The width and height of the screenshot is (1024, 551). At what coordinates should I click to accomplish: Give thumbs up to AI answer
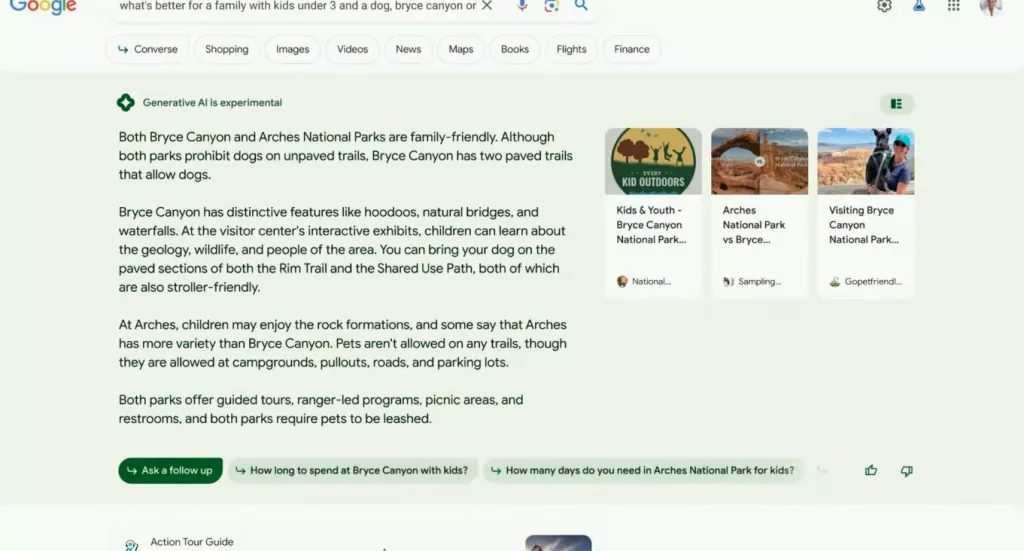(871, 471)
